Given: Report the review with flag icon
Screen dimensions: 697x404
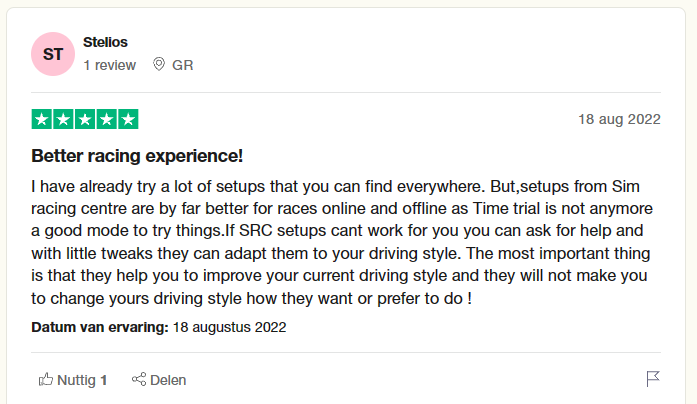Looking at the screenshot, I should (653, 379).
